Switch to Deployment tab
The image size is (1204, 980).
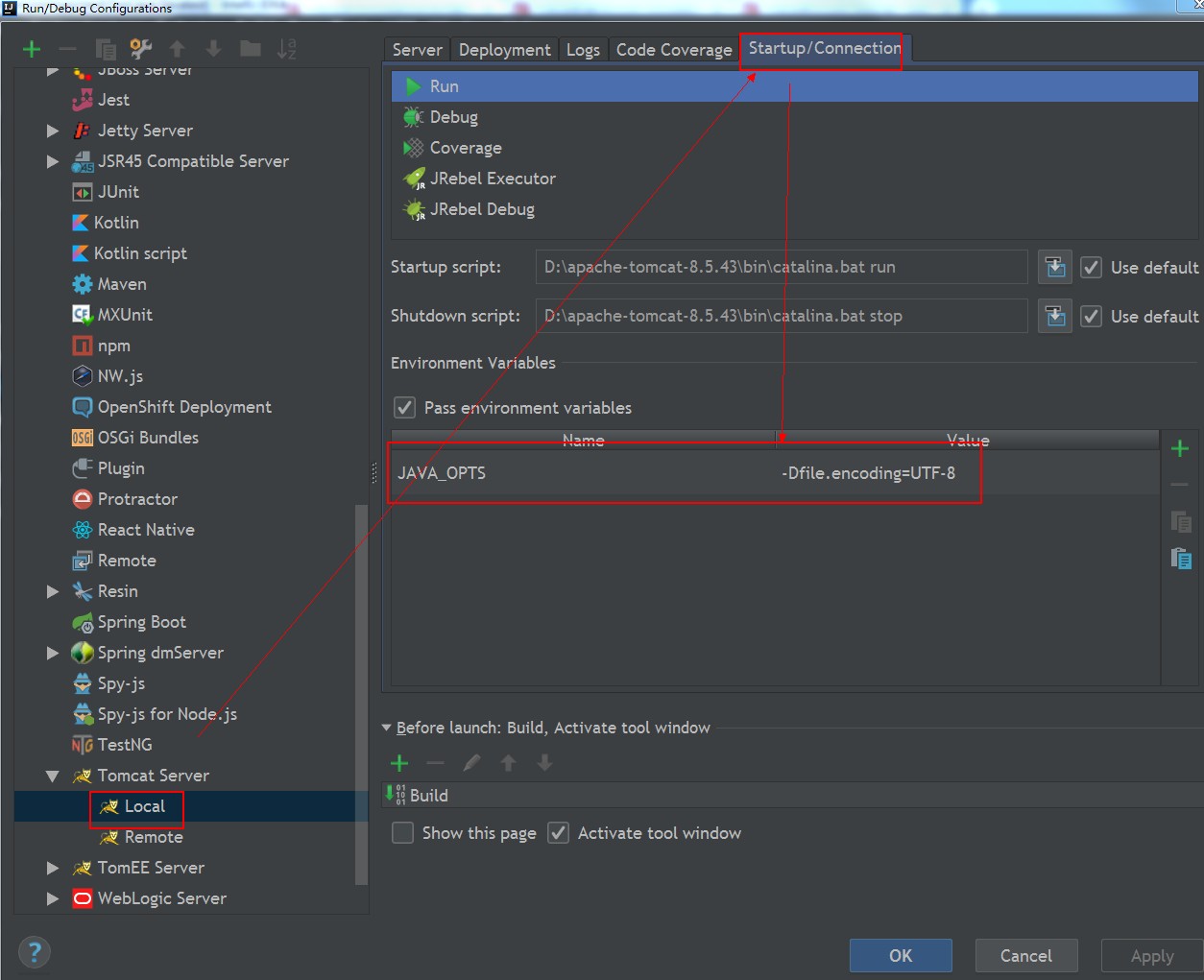504,50
